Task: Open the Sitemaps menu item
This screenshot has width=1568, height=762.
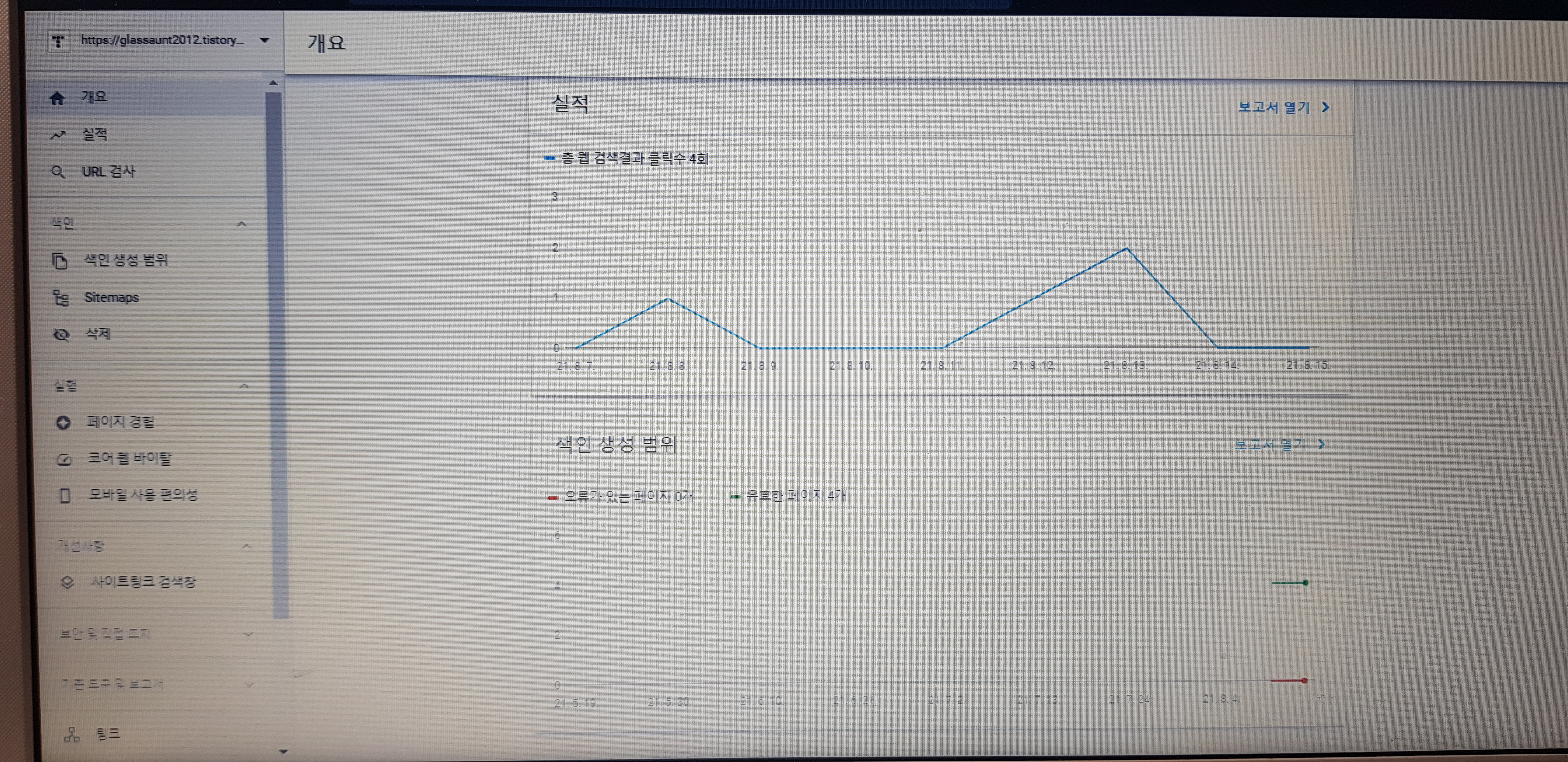Action: click(x=111, y=298)
